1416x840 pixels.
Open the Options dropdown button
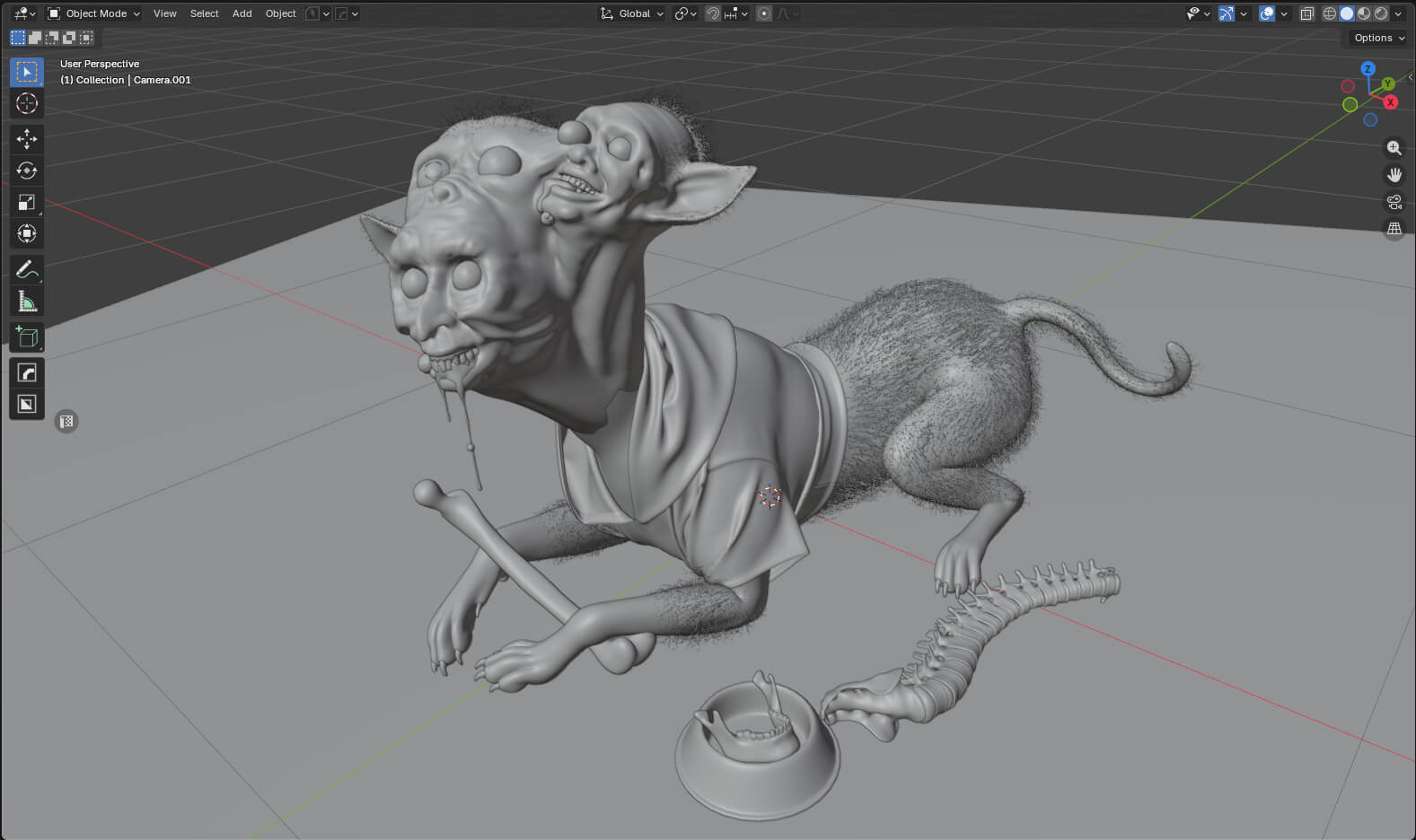(x=1379, y=38)
